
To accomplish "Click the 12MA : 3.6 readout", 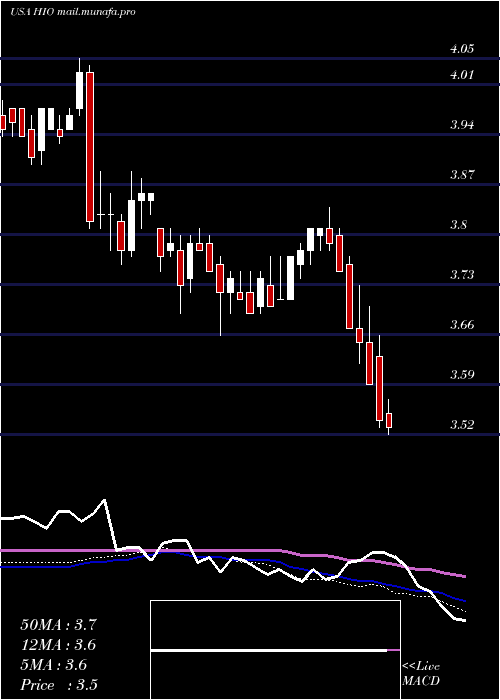I will [58, 645].
